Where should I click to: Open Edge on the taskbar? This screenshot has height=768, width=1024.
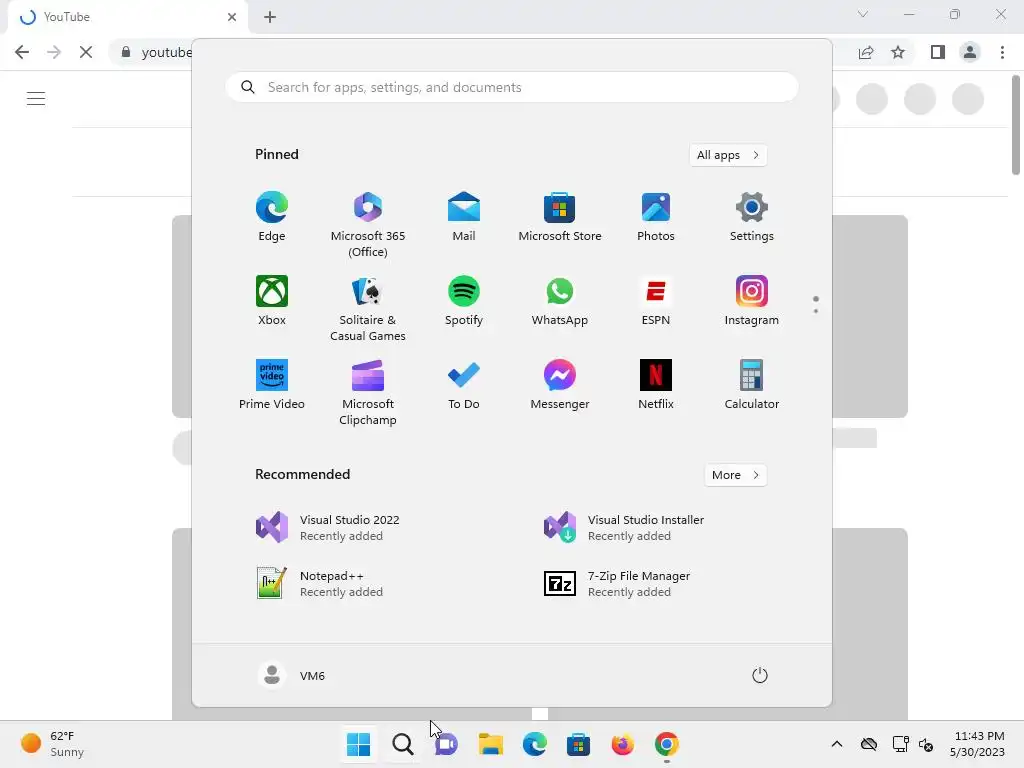tap(534, 744)
